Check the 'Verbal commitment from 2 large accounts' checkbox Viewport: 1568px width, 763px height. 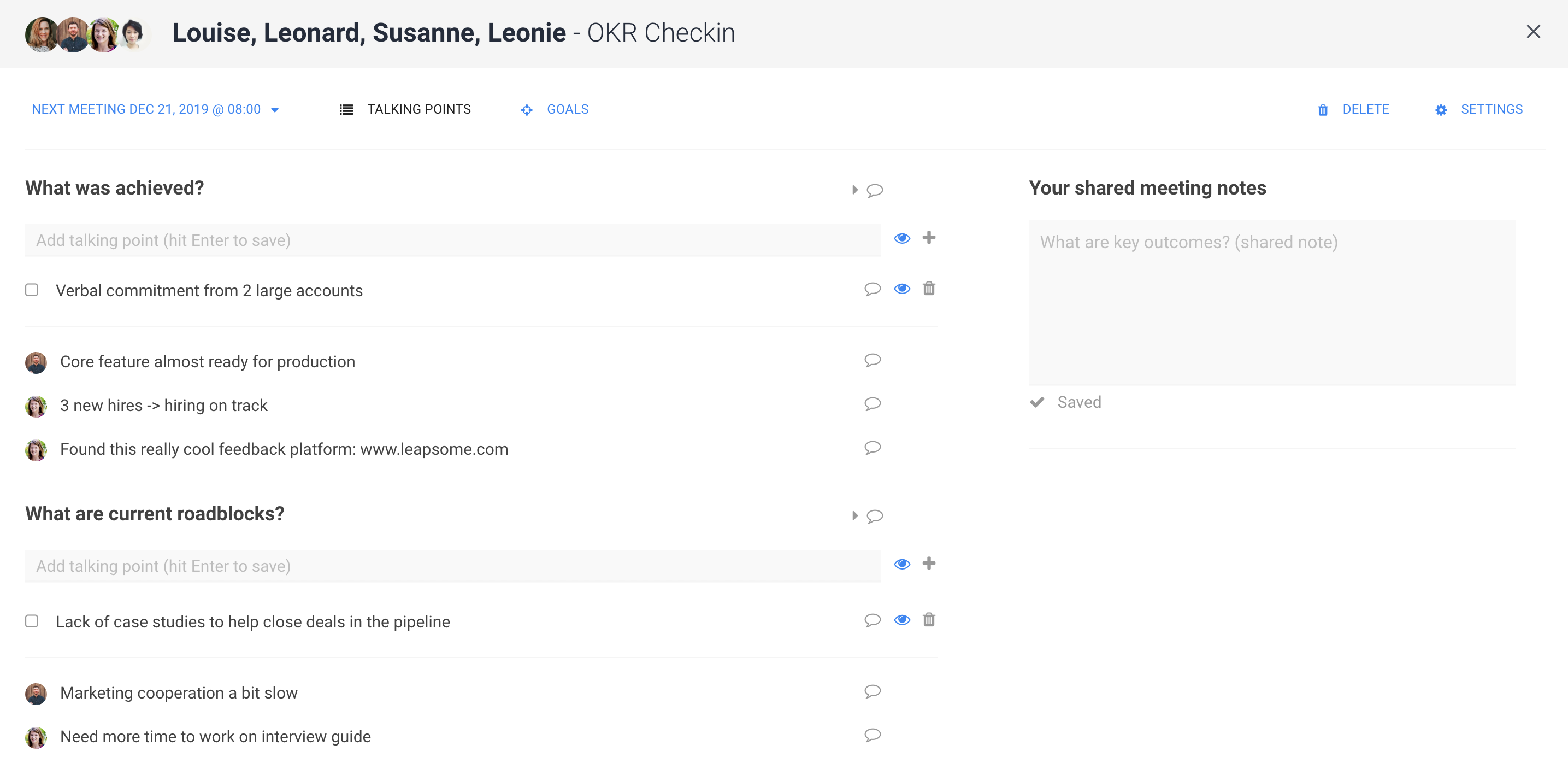point(32,290)
